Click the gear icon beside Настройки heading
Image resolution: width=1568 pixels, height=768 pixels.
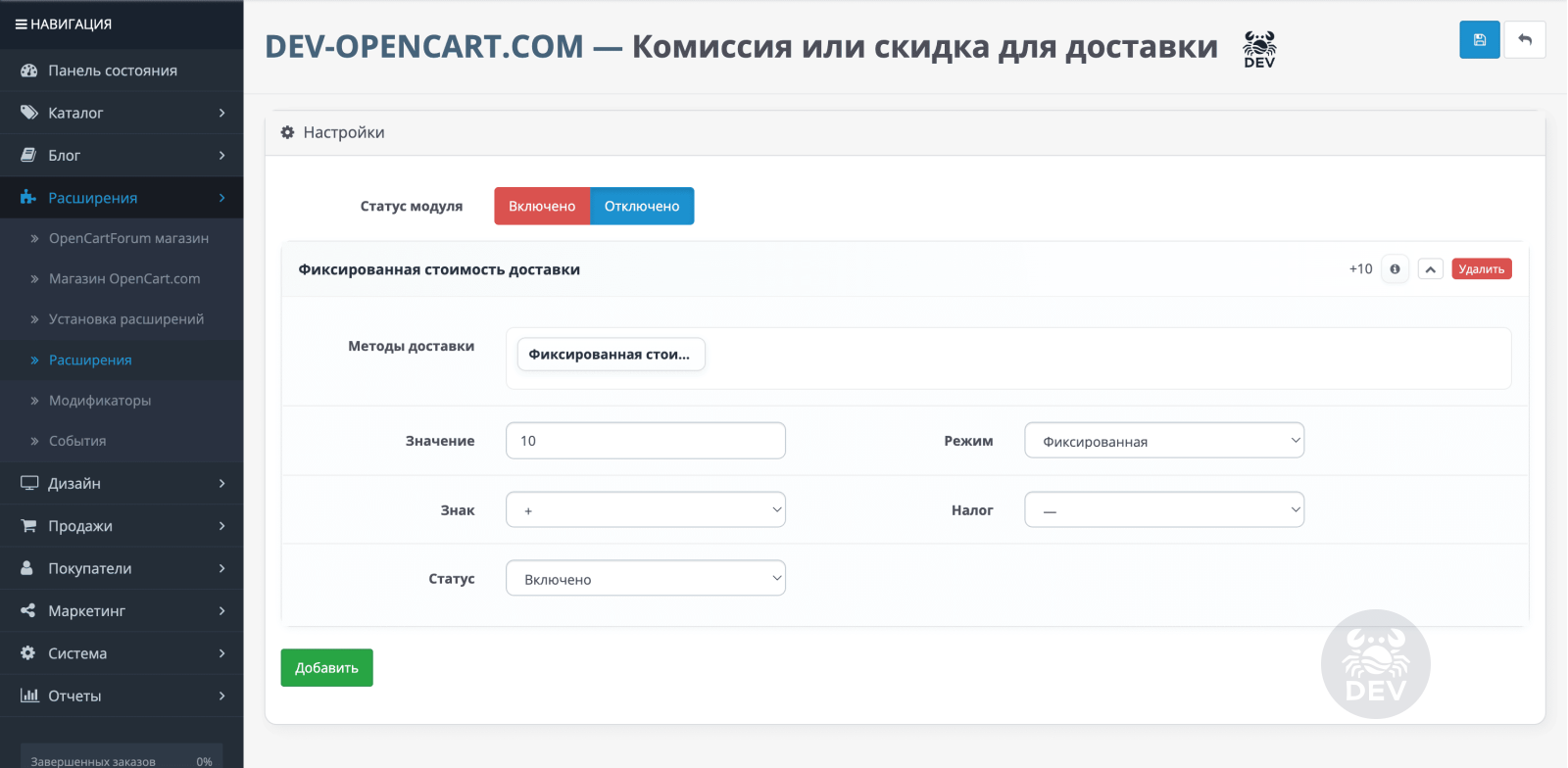[x=287, y=132]
